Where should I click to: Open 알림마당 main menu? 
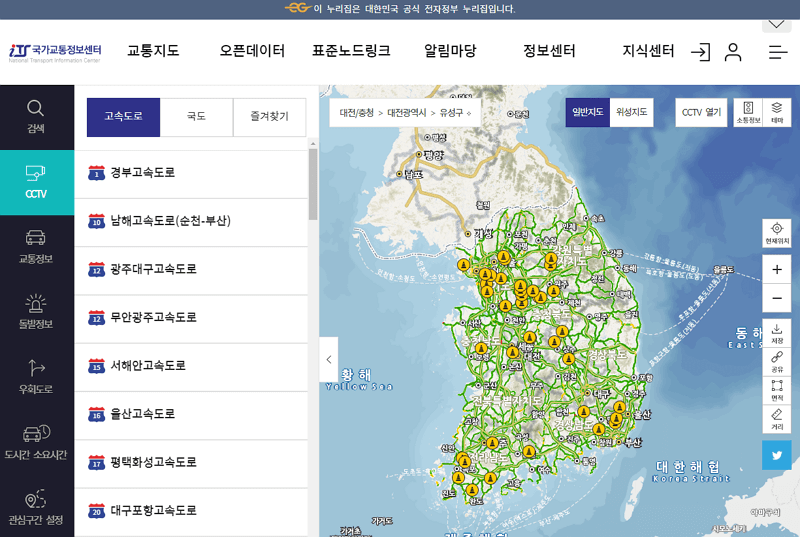coord(450,50)
